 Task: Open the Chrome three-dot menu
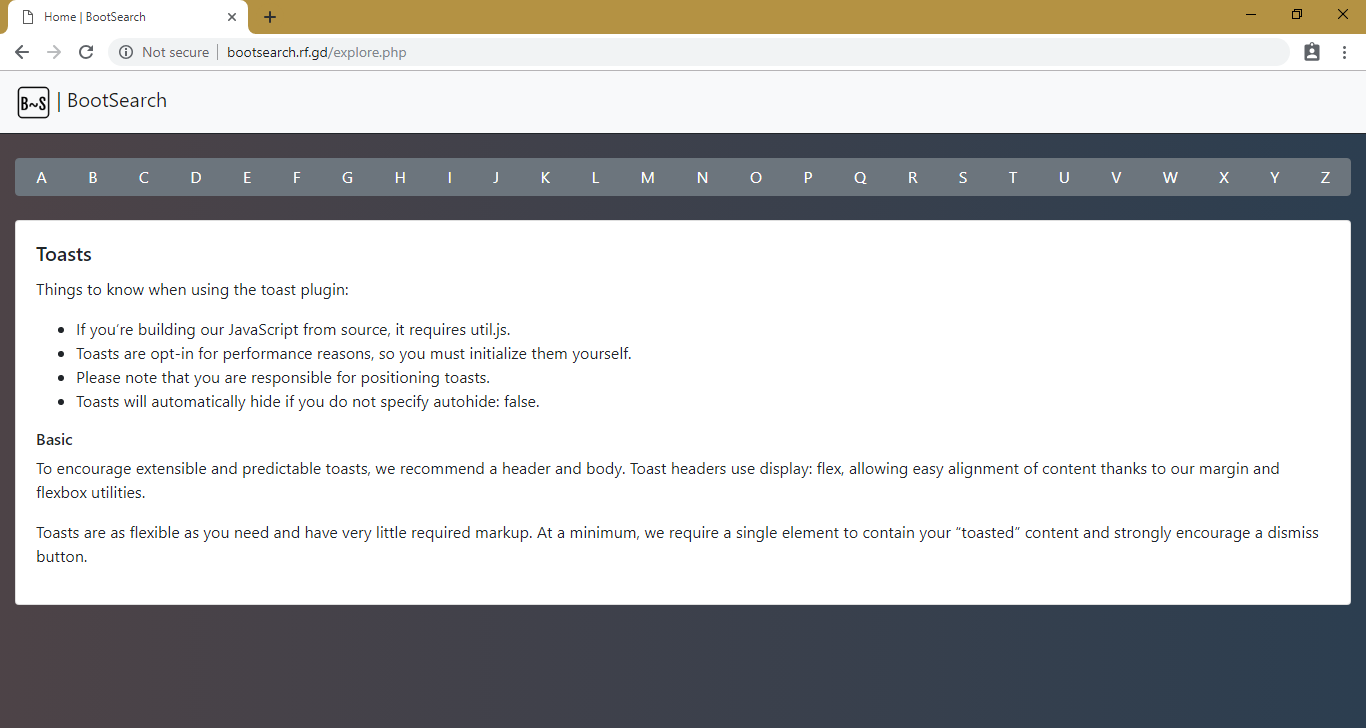tap(1344, 52)
